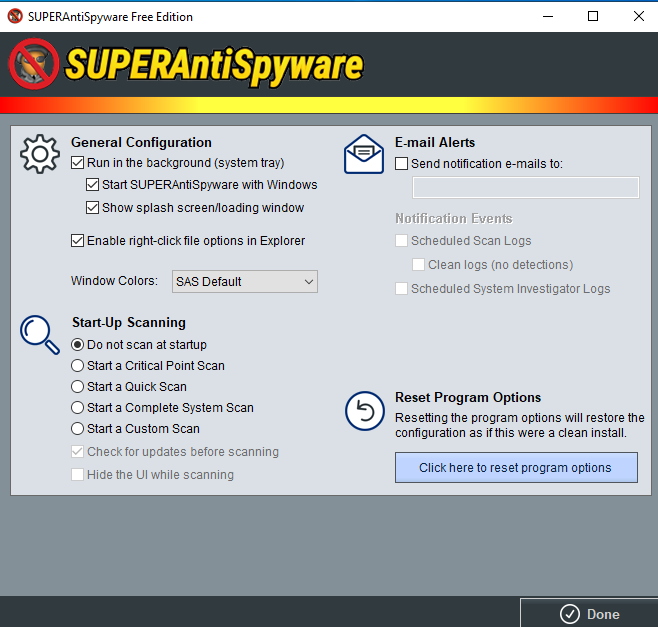This screenshot has height=627, width=658.
Task: Click the Done button
Action: click(589, 613)
